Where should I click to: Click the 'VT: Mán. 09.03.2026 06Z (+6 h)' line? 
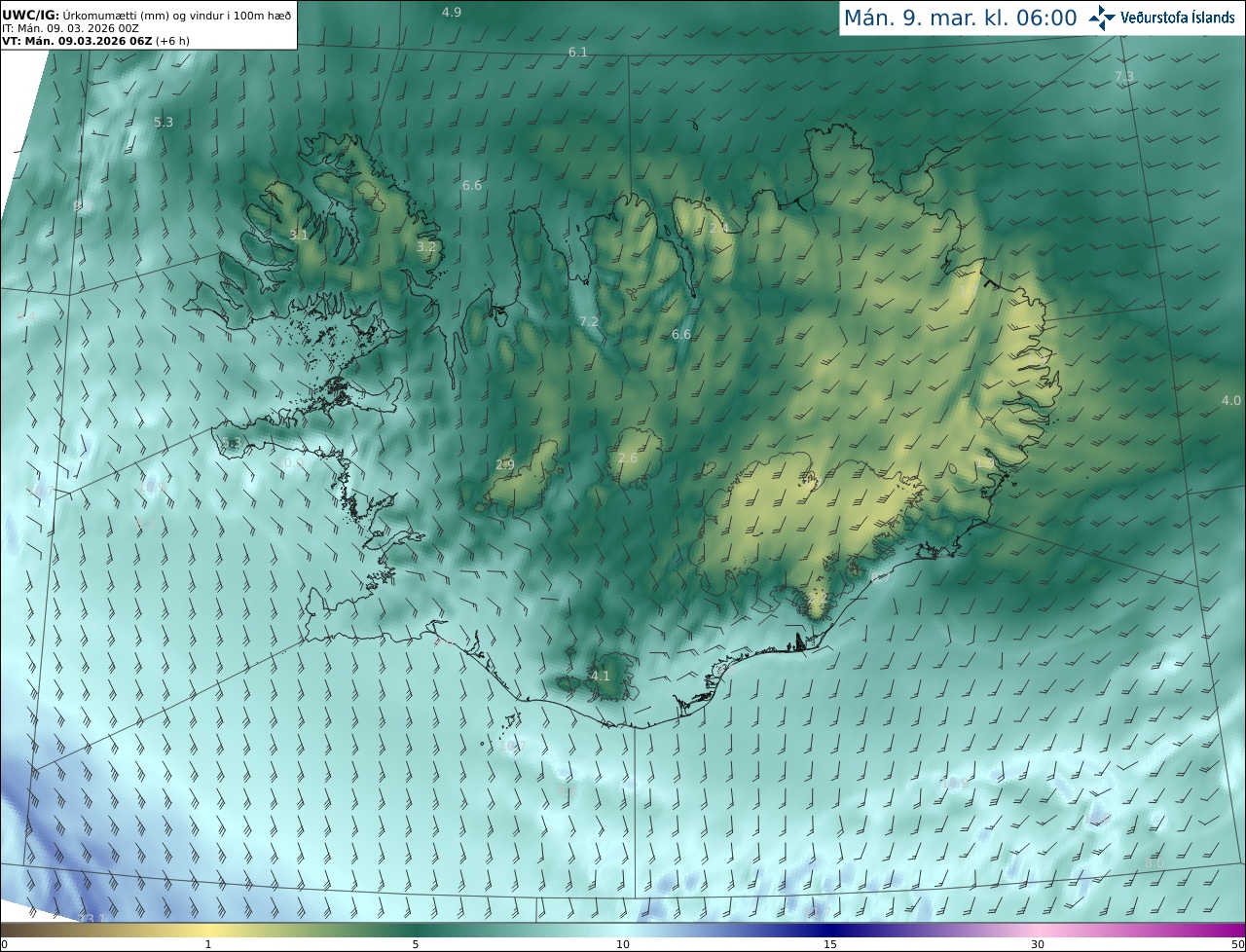click(x=95, y=41)
